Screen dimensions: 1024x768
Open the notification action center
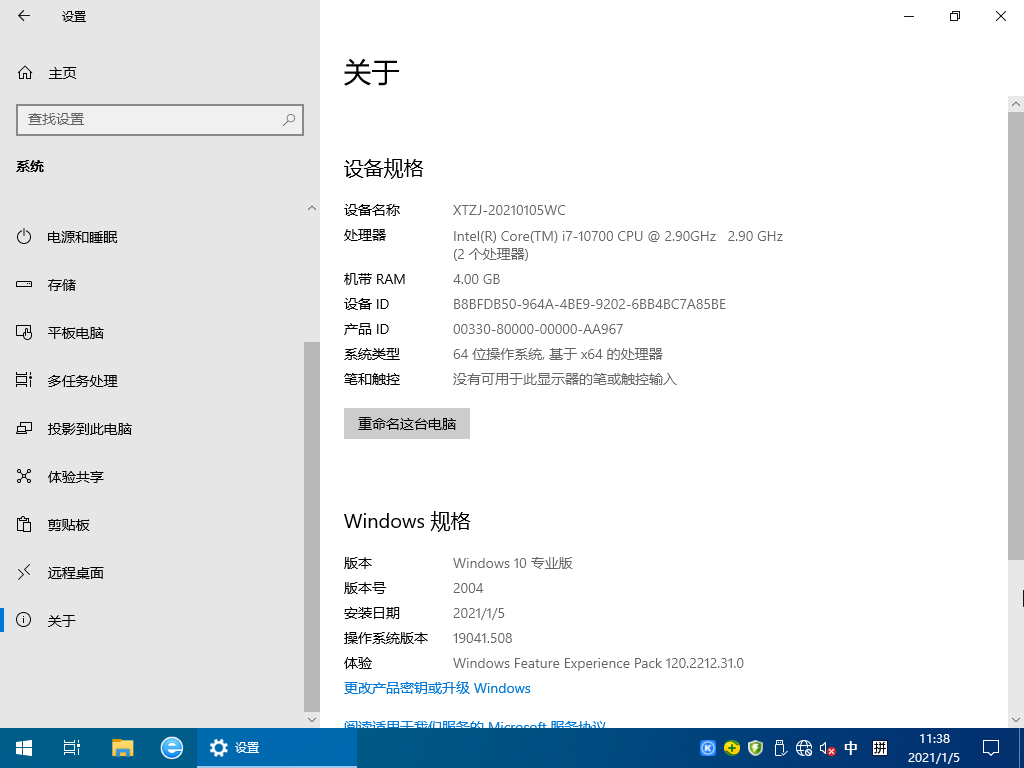[991, 748]
